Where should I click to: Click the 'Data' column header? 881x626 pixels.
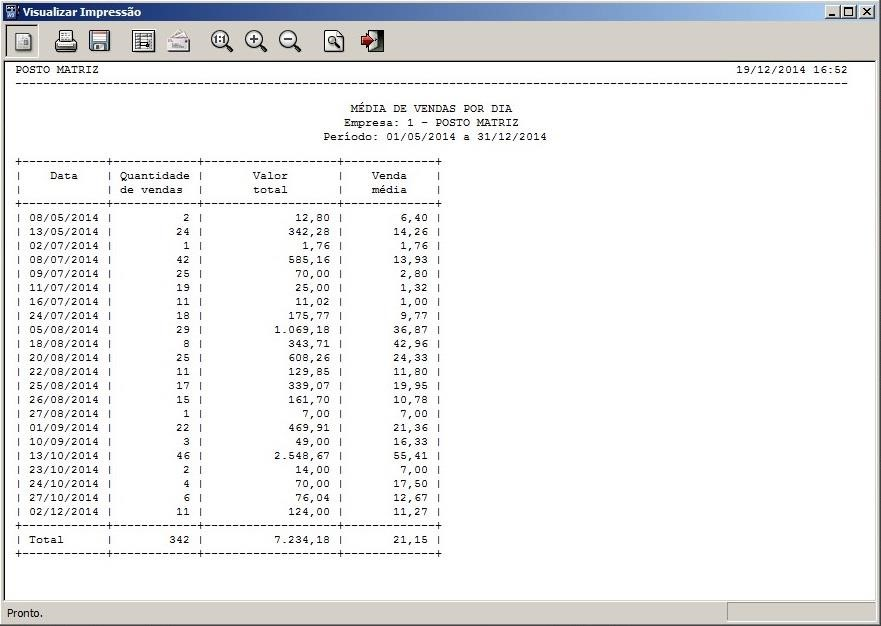click(x=63, y=175)
